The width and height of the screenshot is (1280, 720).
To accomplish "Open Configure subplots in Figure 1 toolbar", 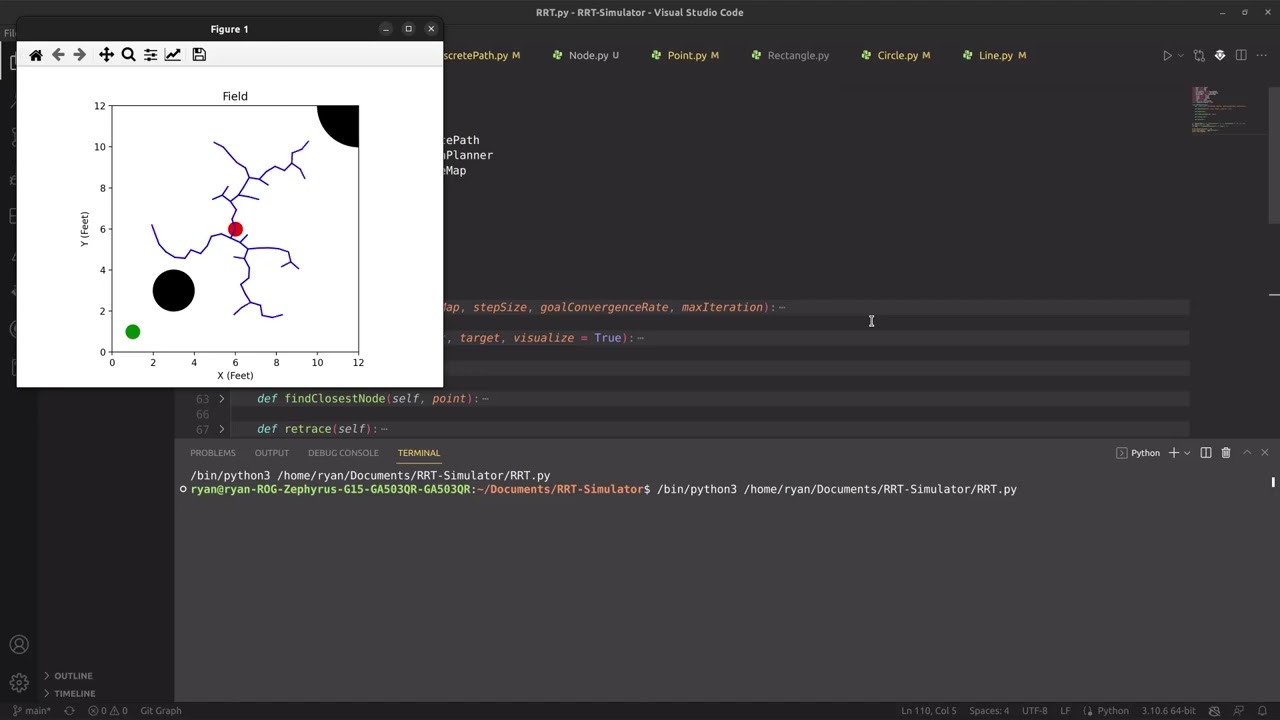I will (x=150, y=55).
